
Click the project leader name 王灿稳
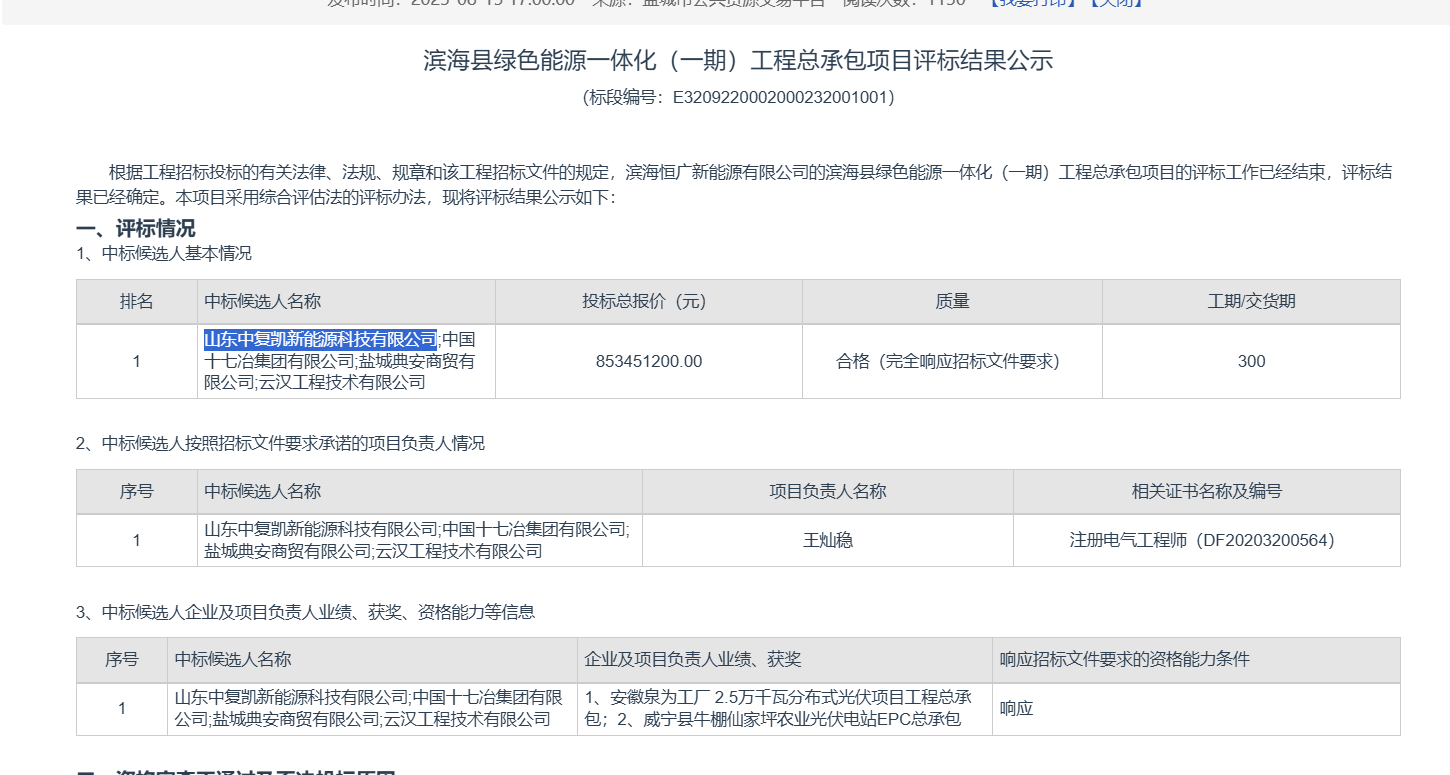click(x=828, y=541)
